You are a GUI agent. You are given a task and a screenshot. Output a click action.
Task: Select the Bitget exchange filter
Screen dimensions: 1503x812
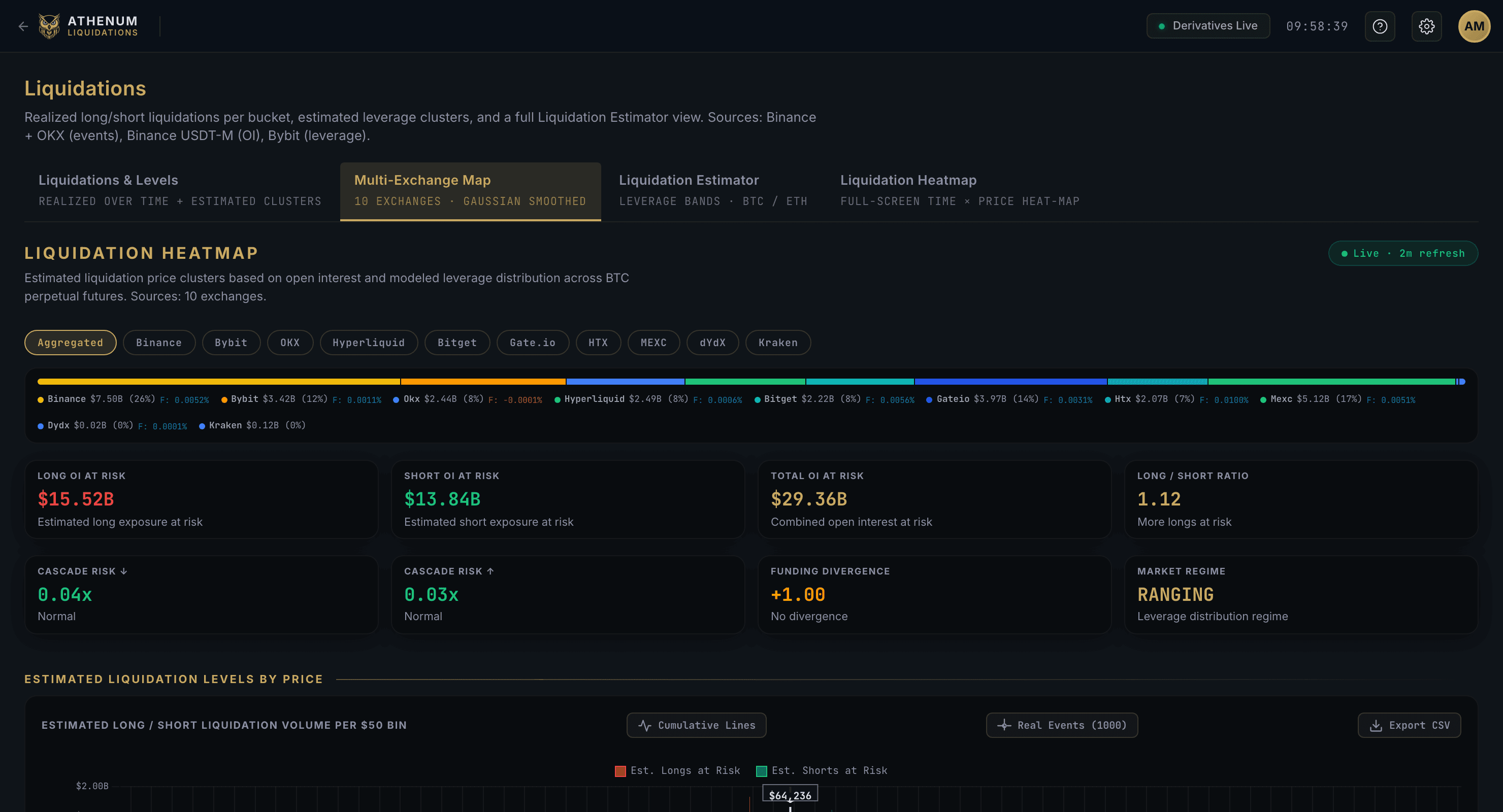pos(458,343)
